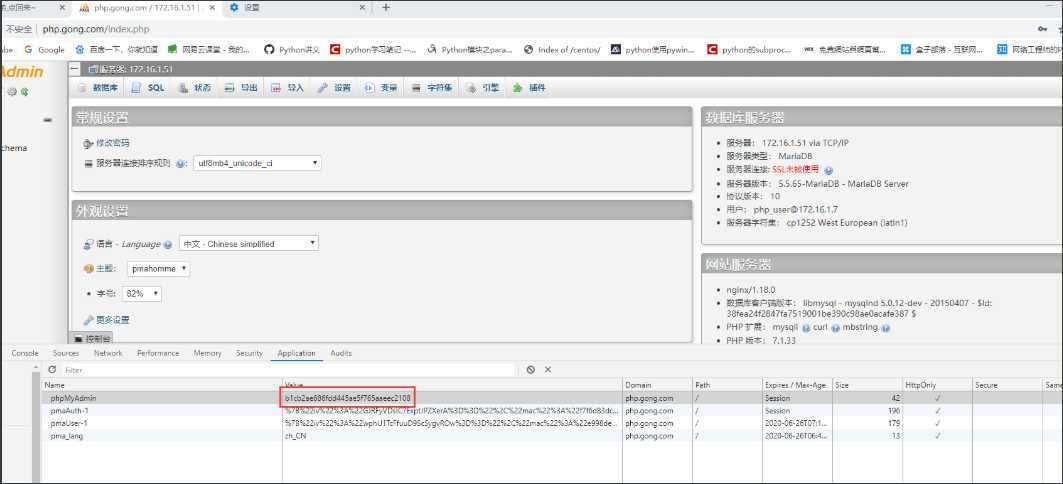Open the 设置 (Settings) tab in phpMyAdmin
This screenshot has width=1063, height=484.
(x=334, y=88)
